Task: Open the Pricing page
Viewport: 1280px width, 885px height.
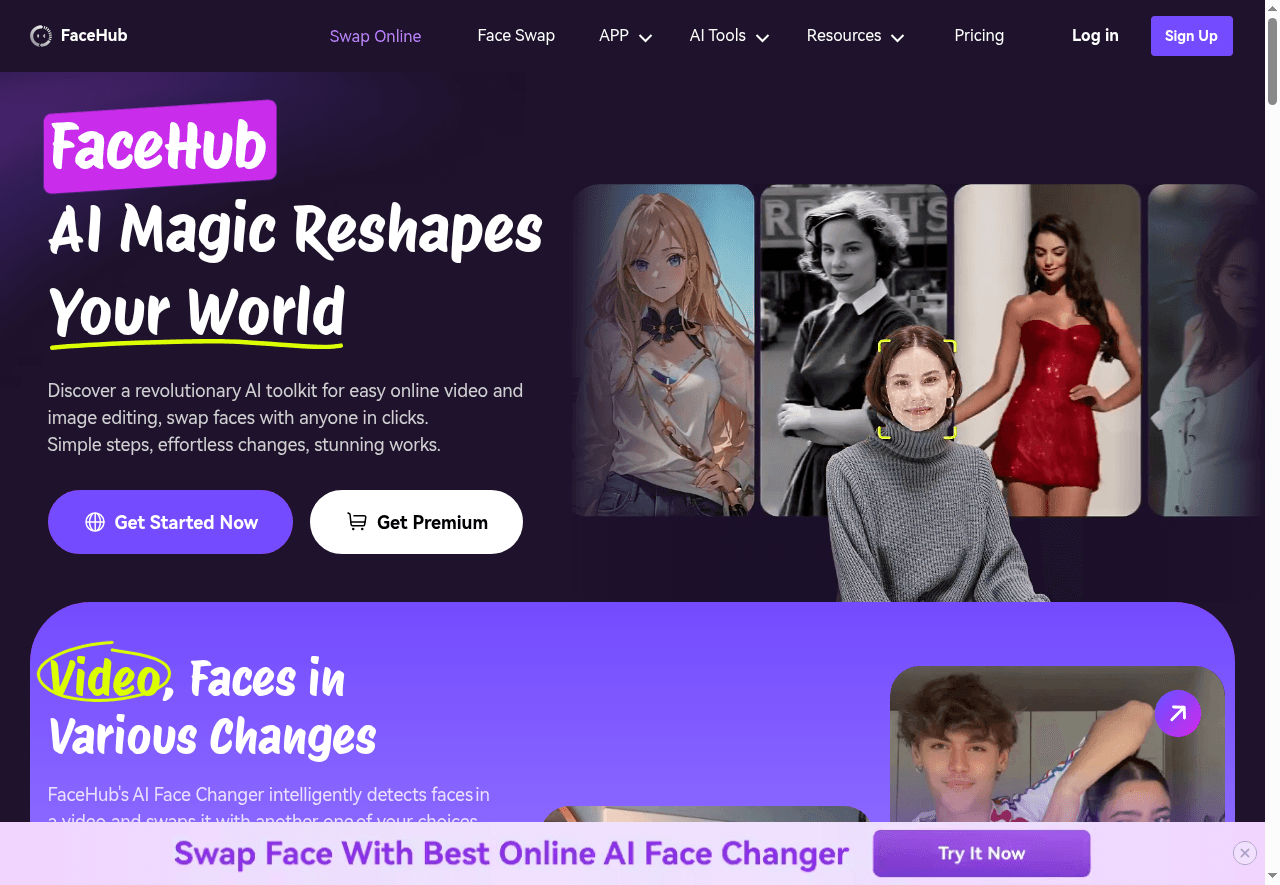Action: [x=979, y=36]
